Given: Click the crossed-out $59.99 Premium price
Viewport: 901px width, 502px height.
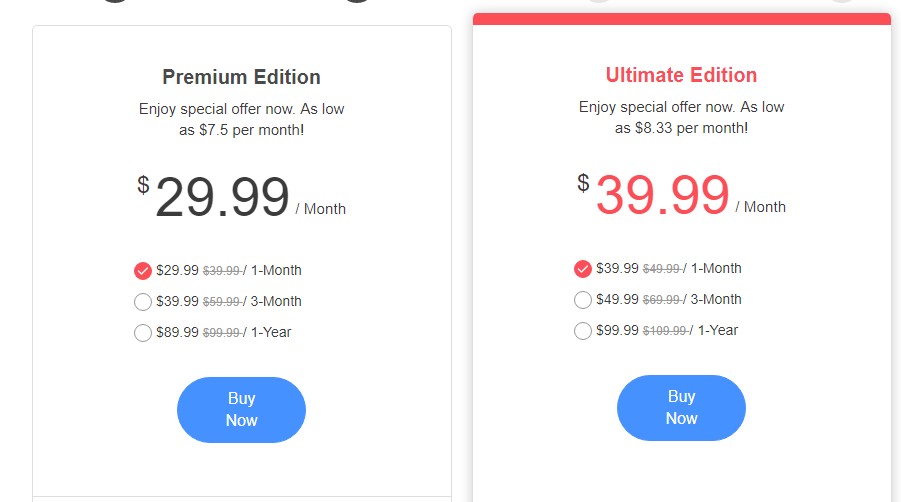Looking at the screenshot, I should (221, 302).
